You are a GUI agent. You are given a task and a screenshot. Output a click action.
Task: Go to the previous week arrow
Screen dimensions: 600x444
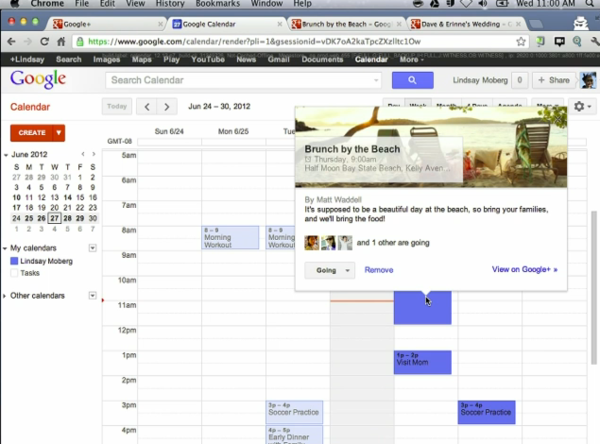[x=146, y=106]
